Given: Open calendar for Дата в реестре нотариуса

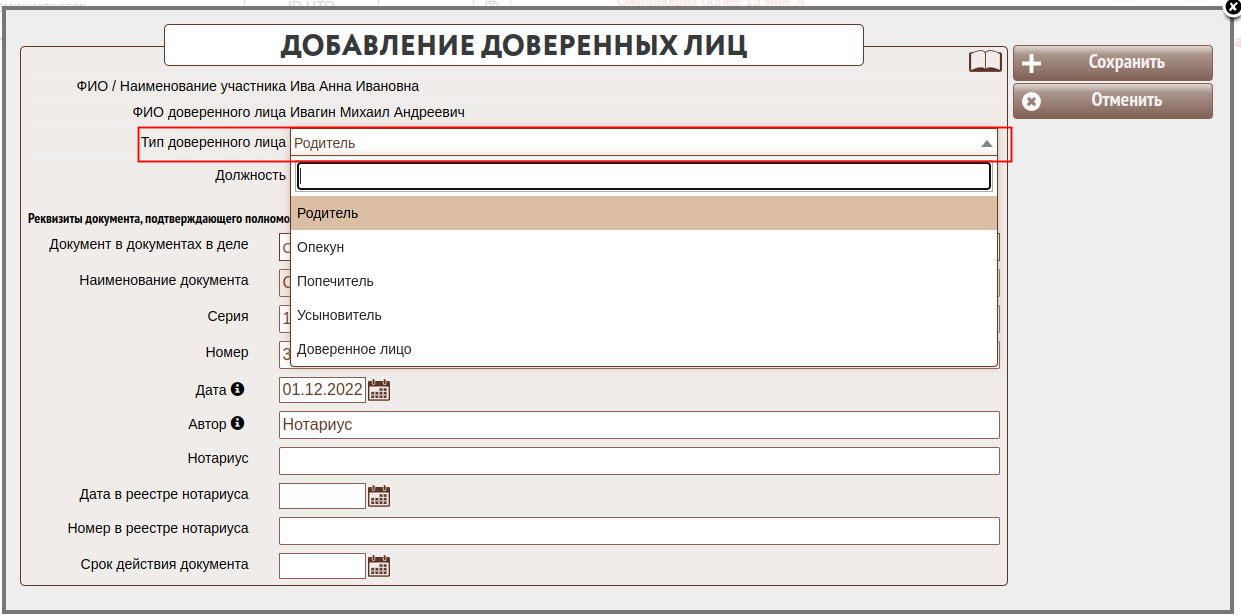Looking at the screenshot, I should click(379, 496).
